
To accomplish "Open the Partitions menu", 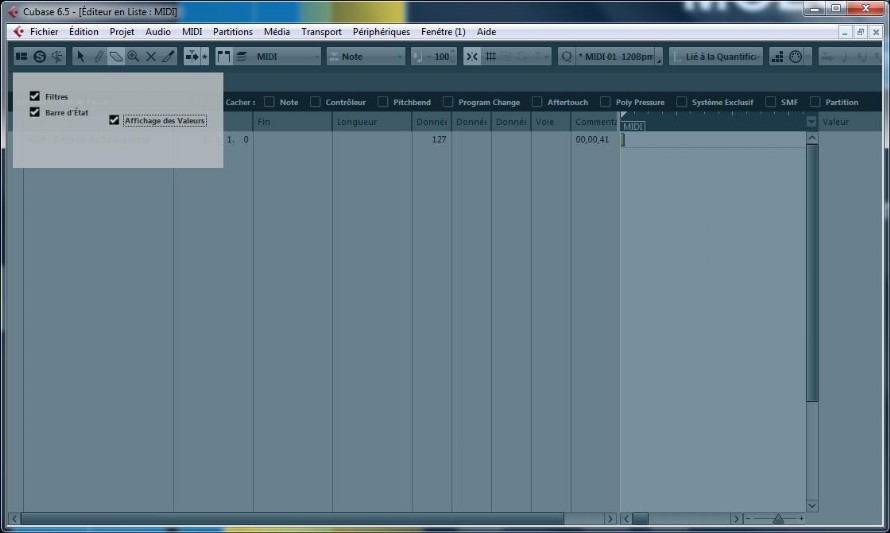I will 233,32.
